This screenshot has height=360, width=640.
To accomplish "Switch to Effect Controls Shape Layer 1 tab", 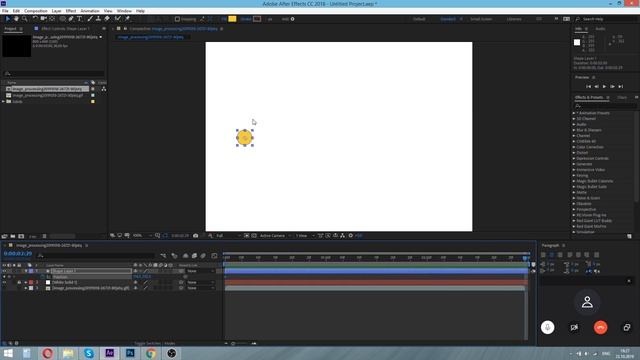I will tap(65, 29).
